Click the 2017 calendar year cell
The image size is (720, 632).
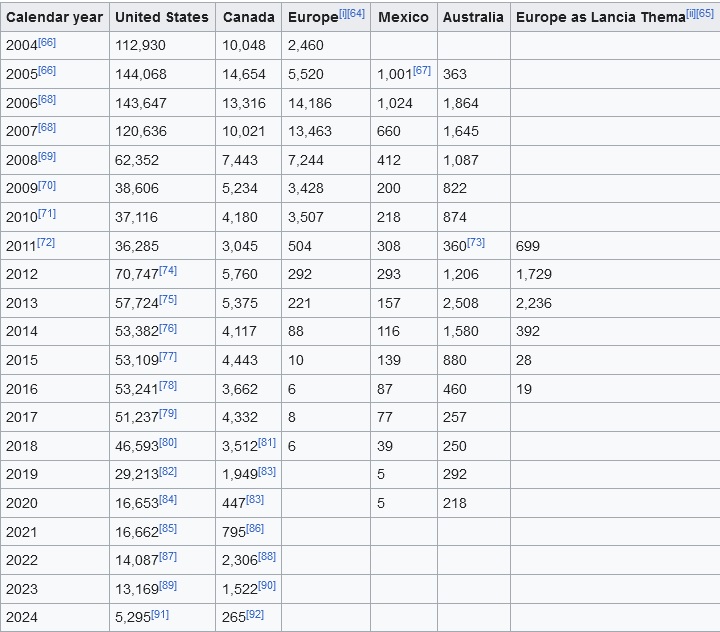click(55, 417)
